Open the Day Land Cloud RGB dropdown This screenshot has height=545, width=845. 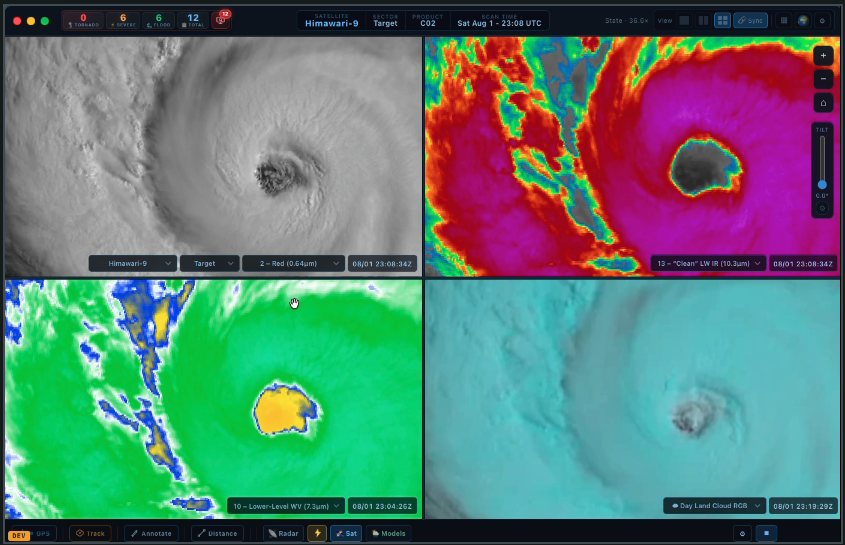click(715, 506)
